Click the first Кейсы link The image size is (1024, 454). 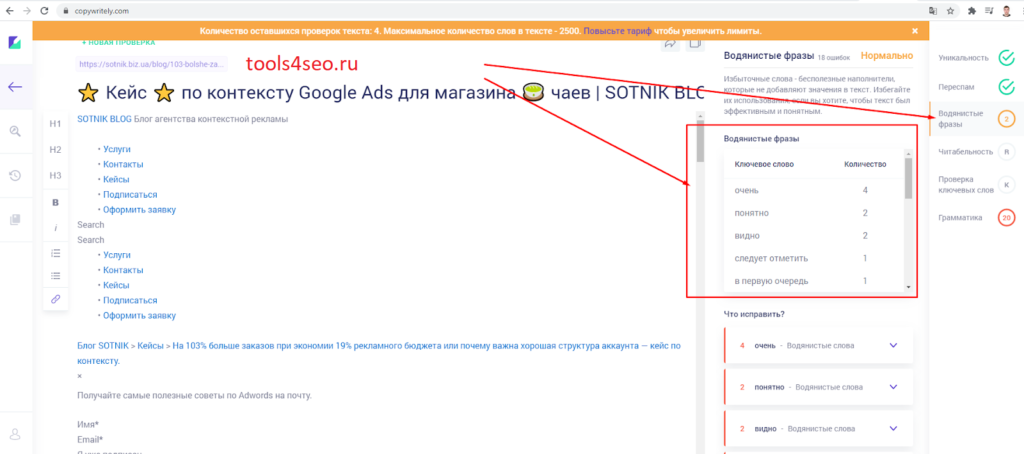(x=116, y=179)
